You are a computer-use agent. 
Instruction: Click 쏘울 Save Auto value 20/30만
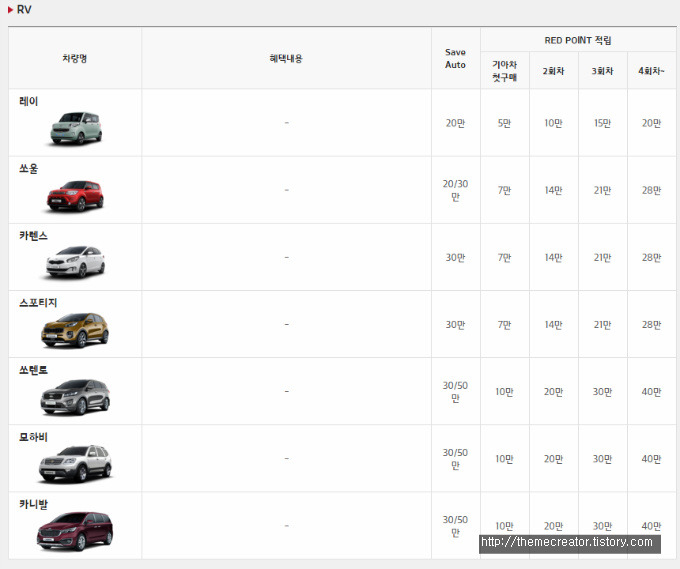pyautogui.click(x=455, y=190)
